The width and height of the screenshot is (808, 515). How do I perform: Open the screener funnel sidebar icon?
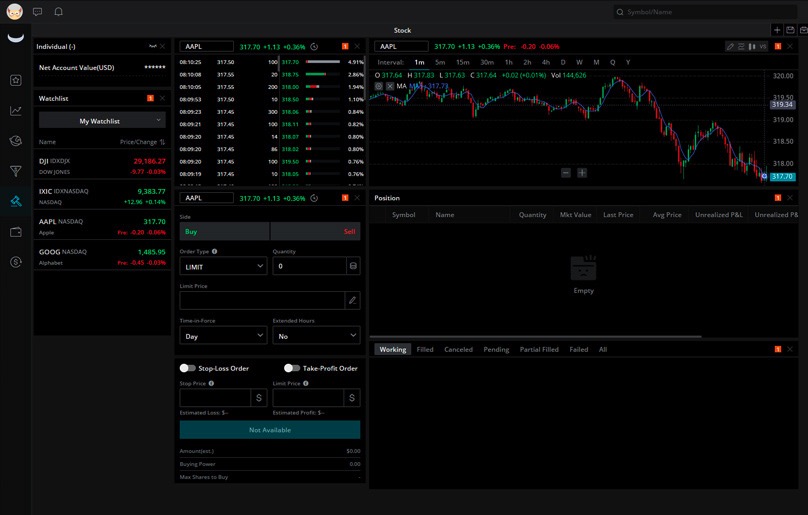[x=15, y=171]
